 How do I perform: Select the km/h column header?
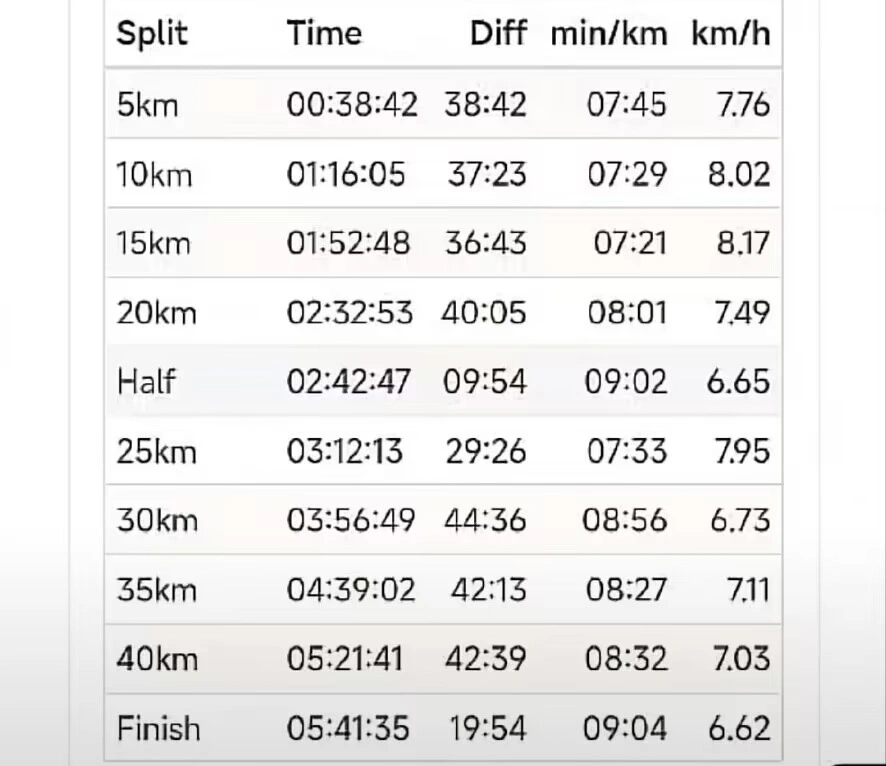[x=730, y=34]
